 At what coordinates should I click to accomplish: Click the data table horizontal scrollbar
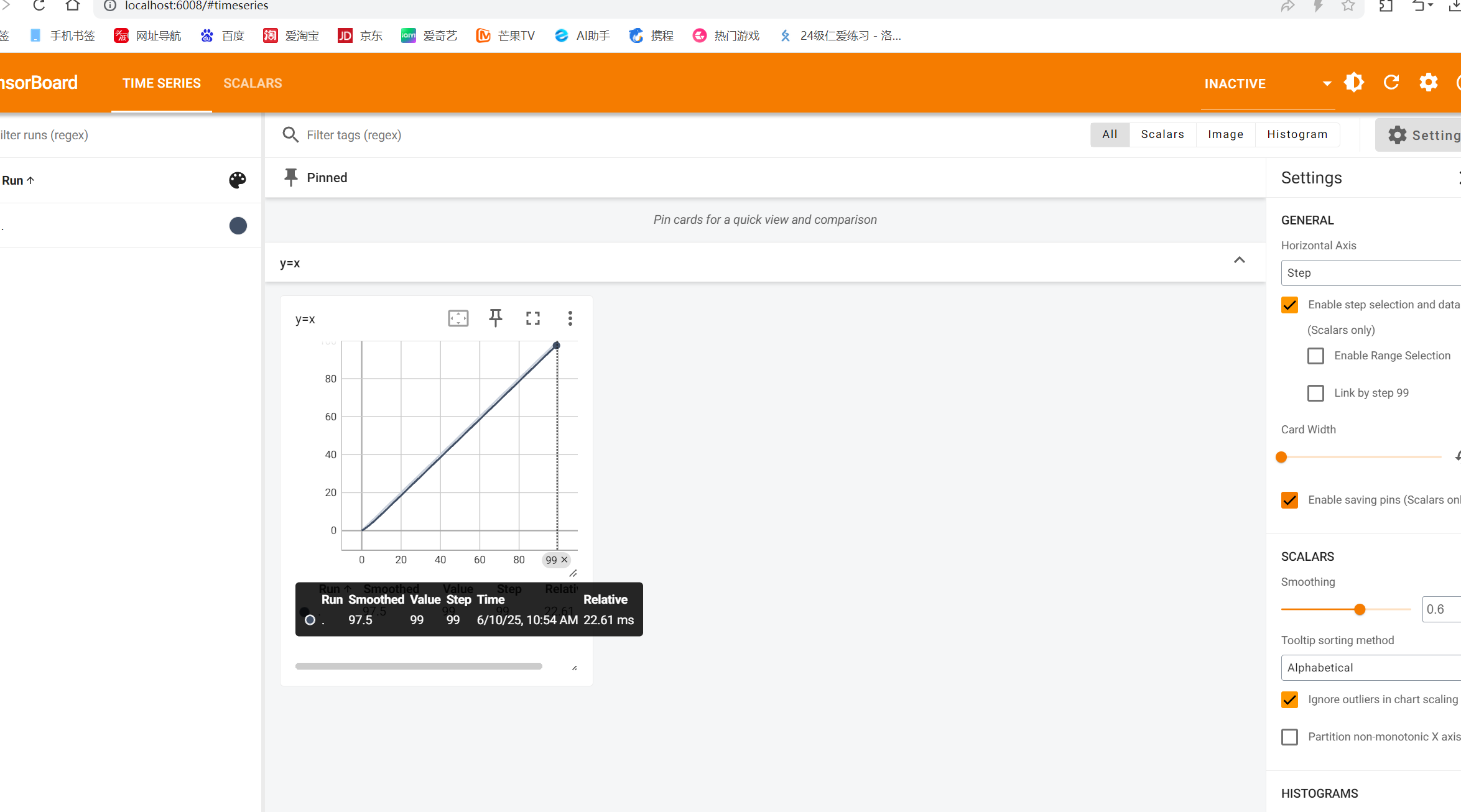point(419,666)
